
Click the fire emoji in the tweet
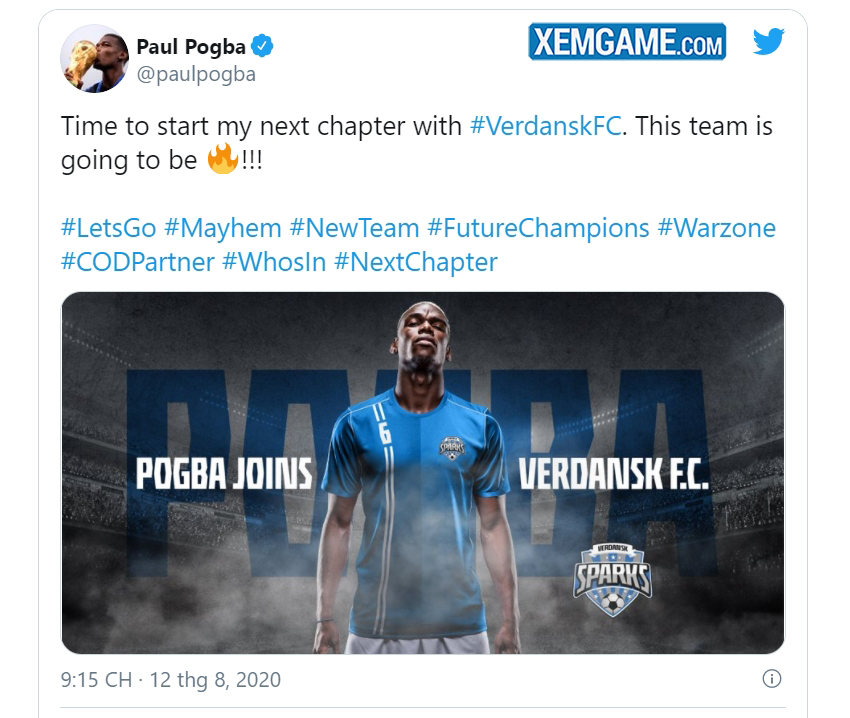click(223, 159)
